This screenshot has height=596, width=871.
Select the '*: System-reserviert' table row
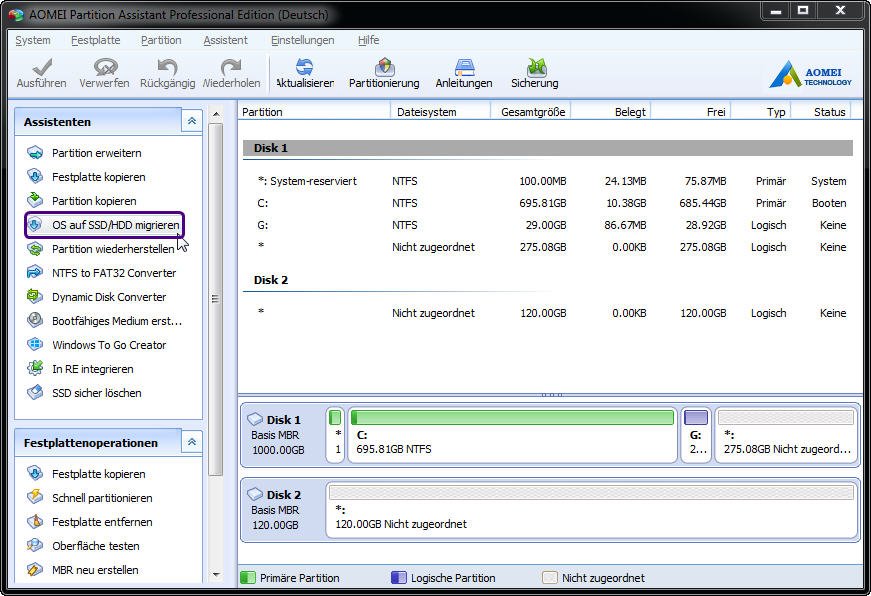click(548, 181)
